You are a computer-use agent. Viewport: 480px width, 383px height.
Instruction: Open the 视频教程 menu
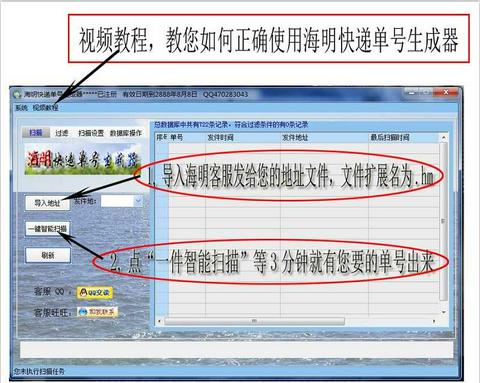[x=45, y=108]
